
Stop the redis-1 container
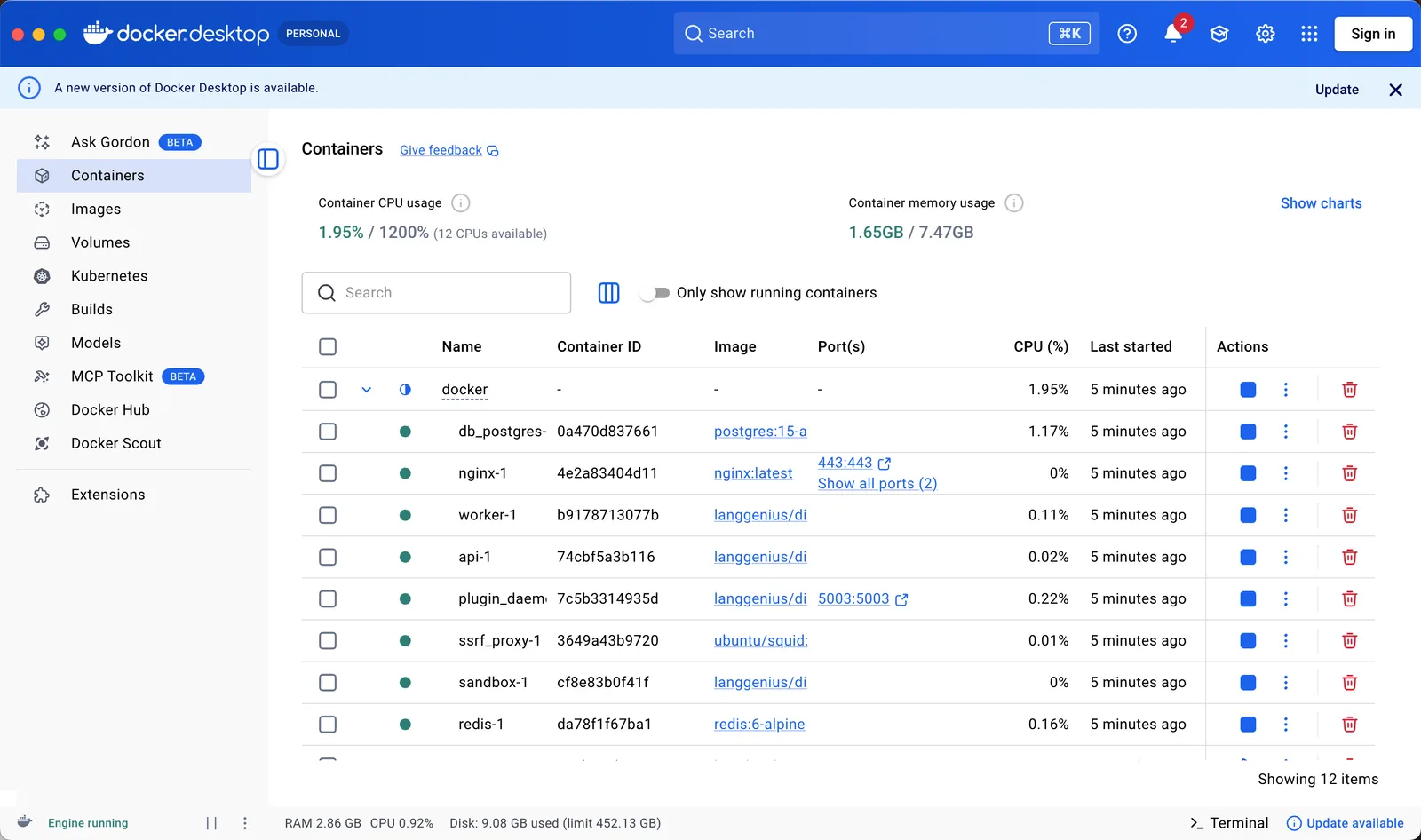(1248, 725)
